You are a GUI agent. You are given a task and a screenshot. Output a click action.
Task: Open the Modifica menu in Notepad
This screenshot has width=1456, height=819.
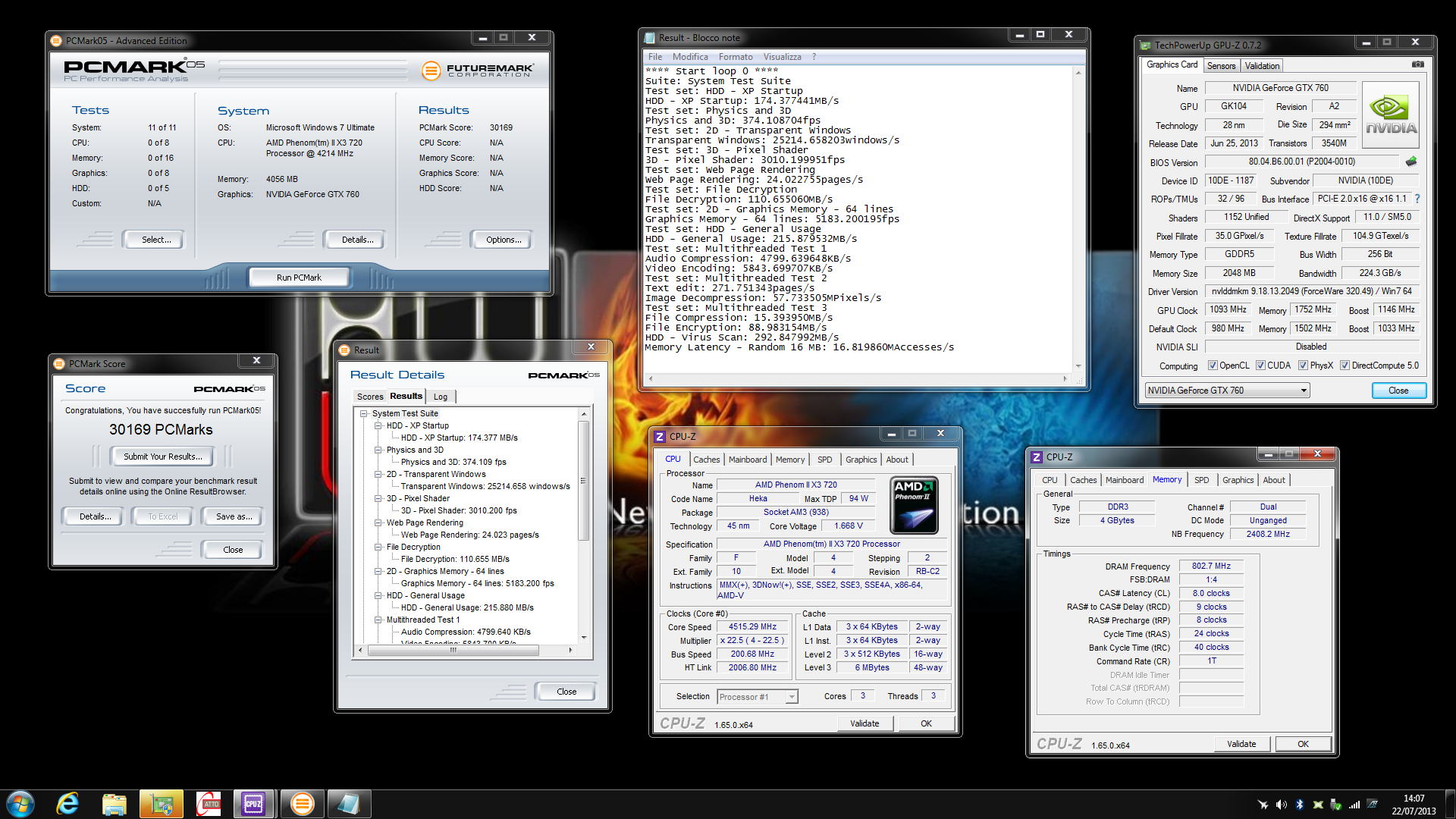pyautogui.click(x=690, y=57)
